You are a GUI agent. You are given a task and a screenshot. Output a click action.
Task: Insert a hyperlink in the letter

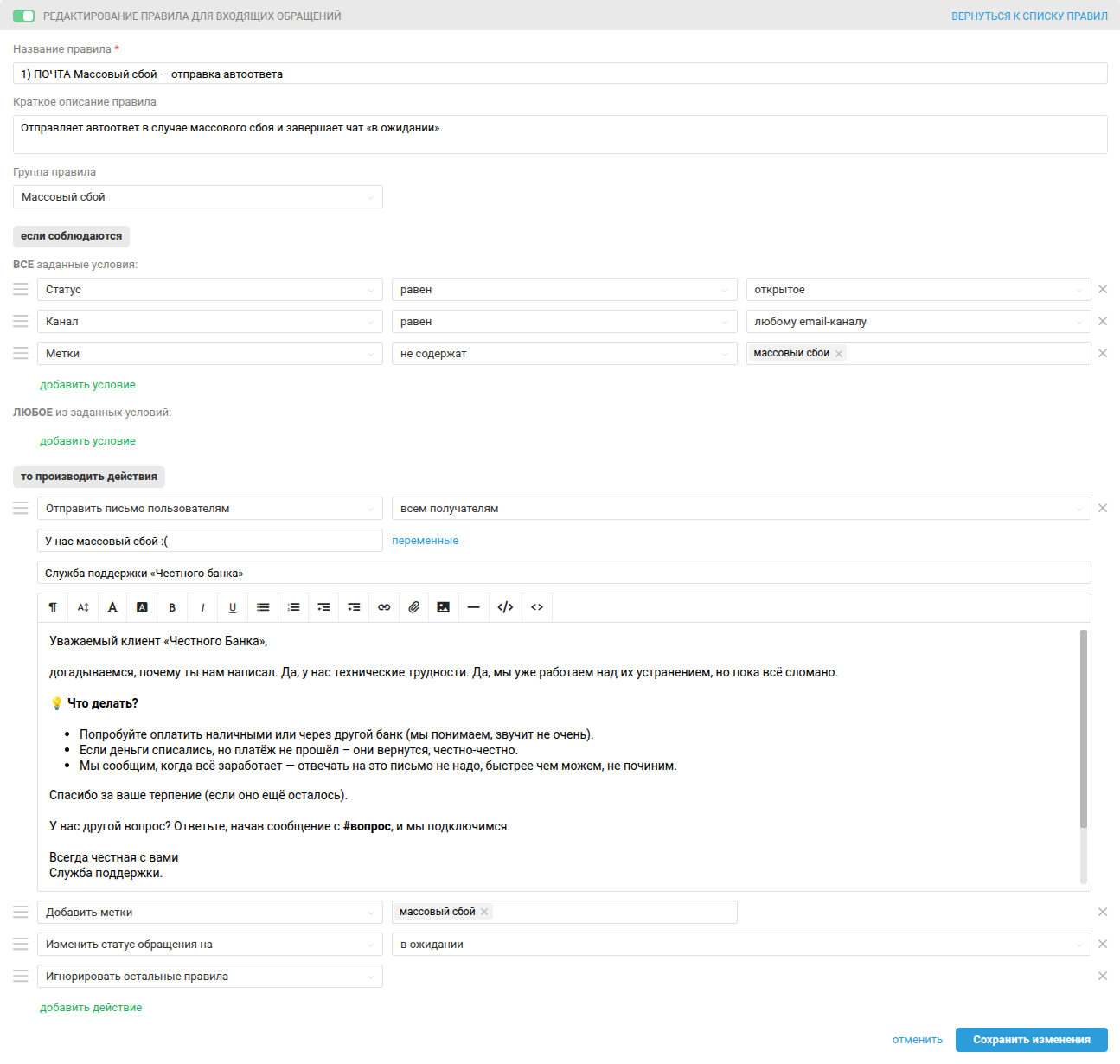[384, 607]
